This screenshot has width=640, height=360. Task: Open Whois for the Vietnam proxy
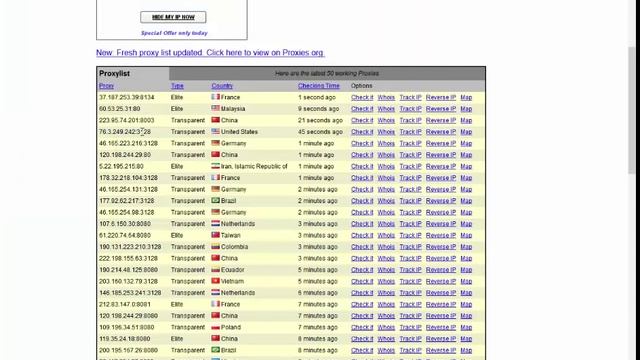(386, 282)
